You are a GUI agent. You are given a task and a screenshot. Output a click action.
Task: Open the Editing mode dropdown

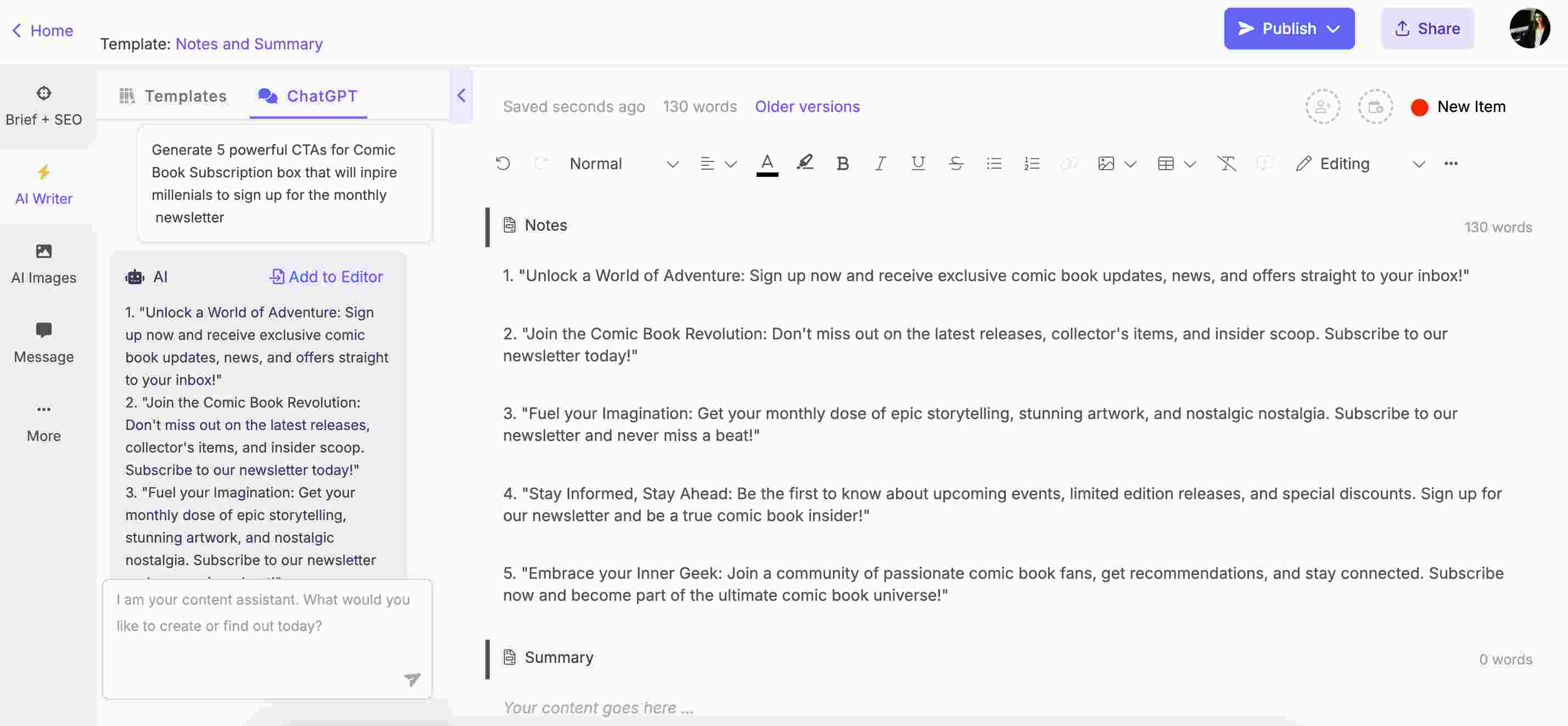point(1360,164)
